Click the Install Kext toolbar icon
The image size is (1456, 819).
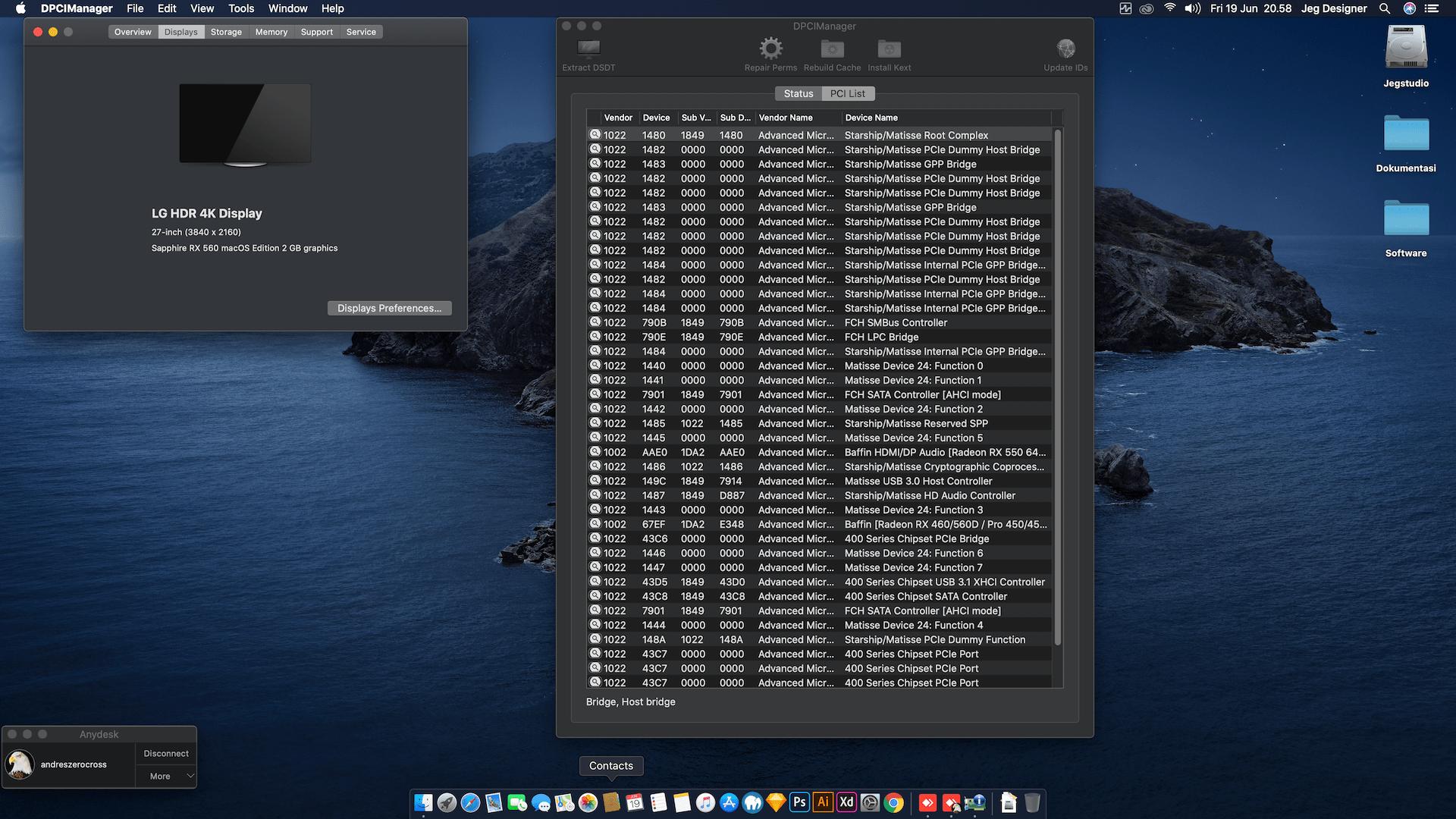(x=889, y=49)
